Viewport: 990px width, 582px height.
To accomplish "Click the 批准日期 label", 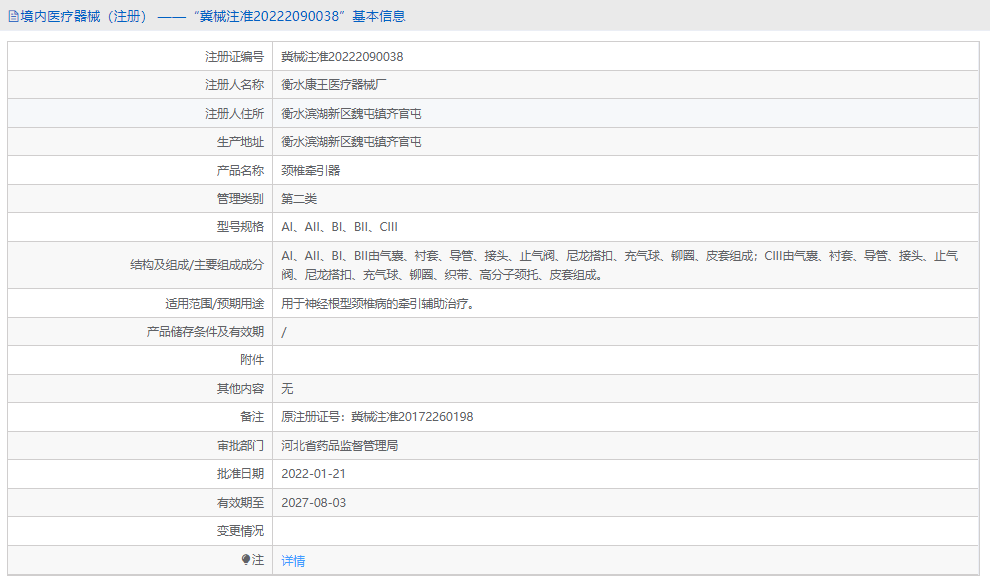I will tap(240, 474).
